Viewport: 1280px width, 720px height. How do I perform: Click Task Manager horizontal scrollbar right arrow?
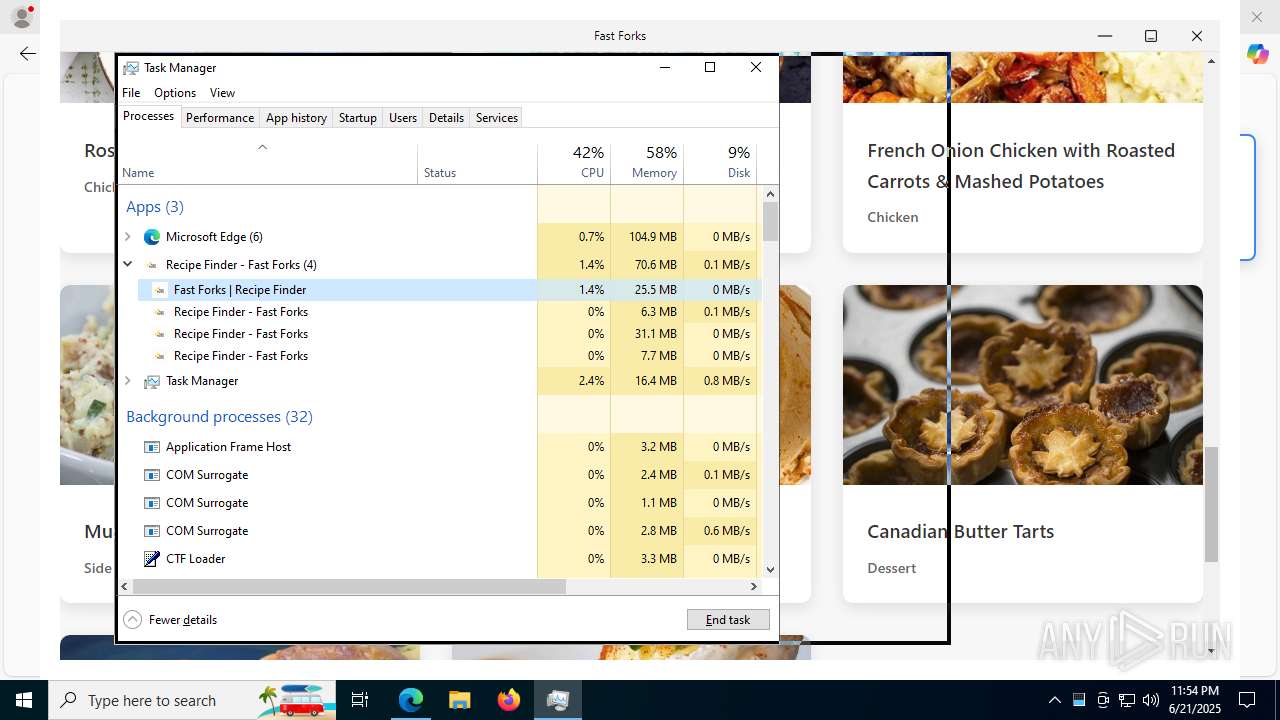coord(754,587)
